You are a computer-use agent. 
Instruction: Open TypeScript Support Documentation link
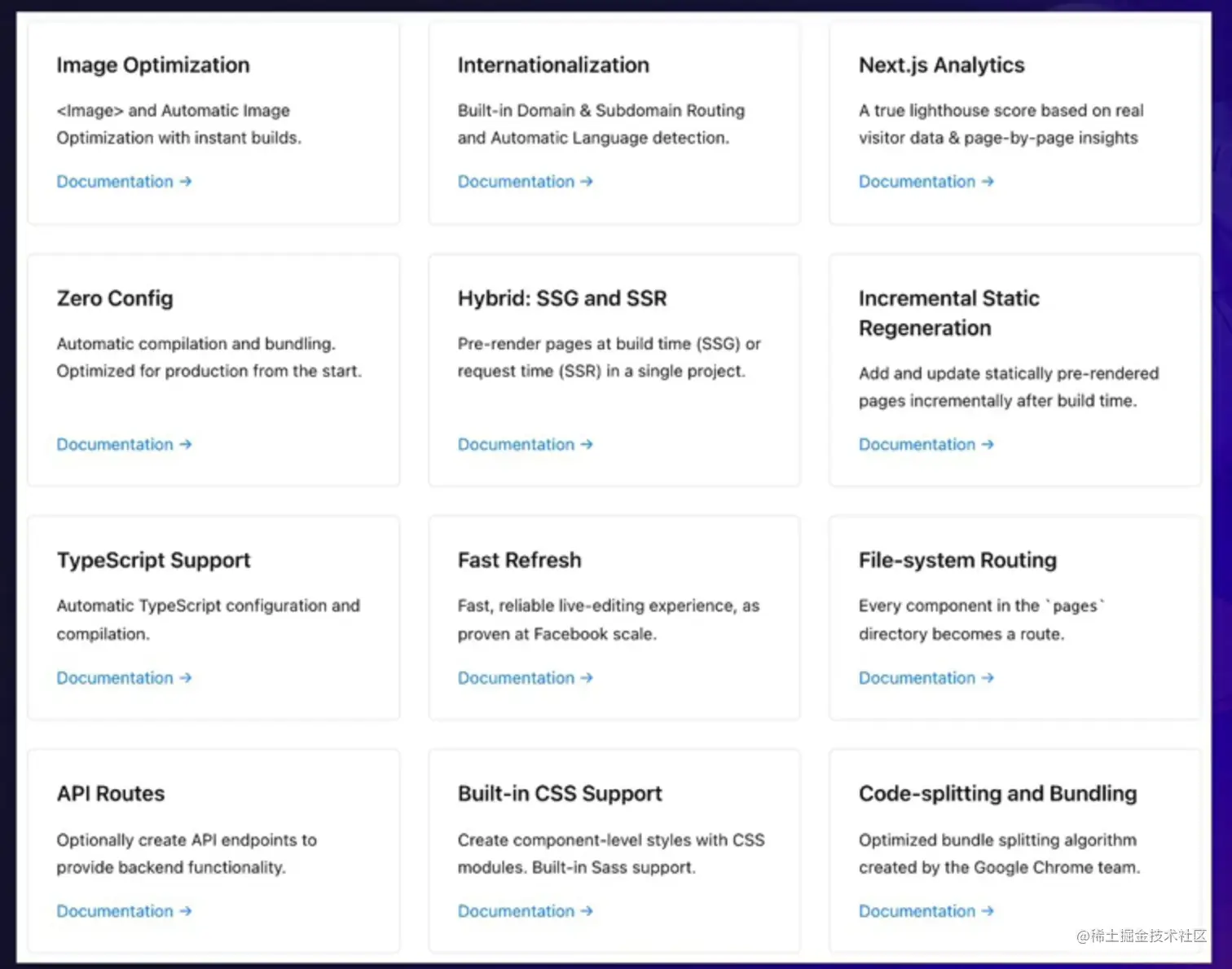point(123,678)
